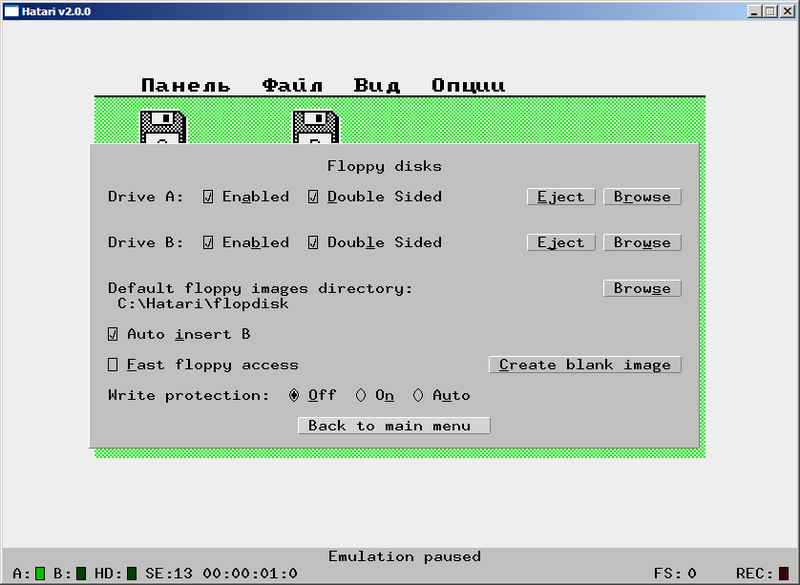Viewport: 800px width, 585px height.
Task: Click Create blank image button
Action: pyautogui.click(x=585, y=365)
